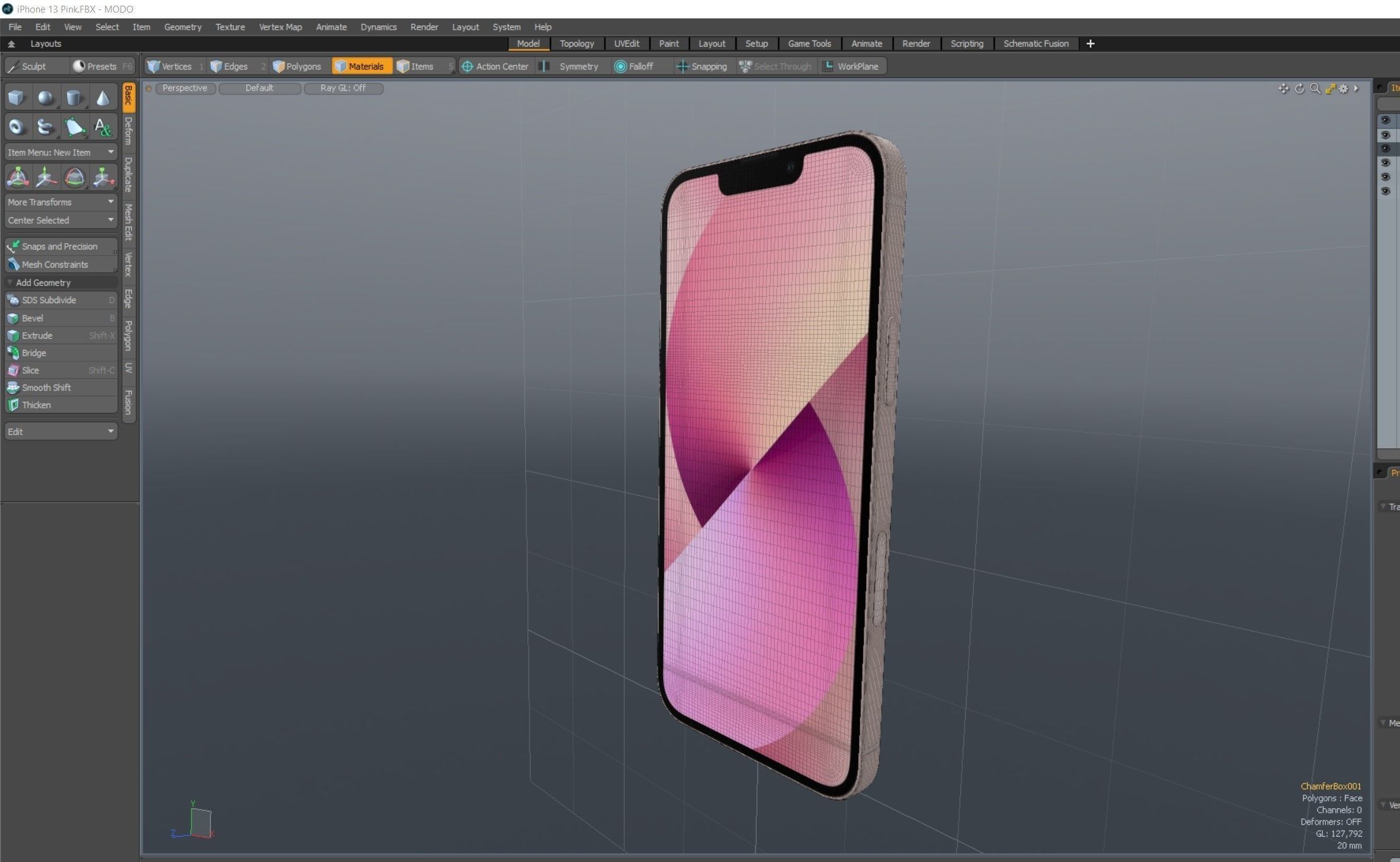Open the Item Menu: New Item dropdown
This screenshot has width=1400, height=862.
pyautogui.click(x=61, y=152)
